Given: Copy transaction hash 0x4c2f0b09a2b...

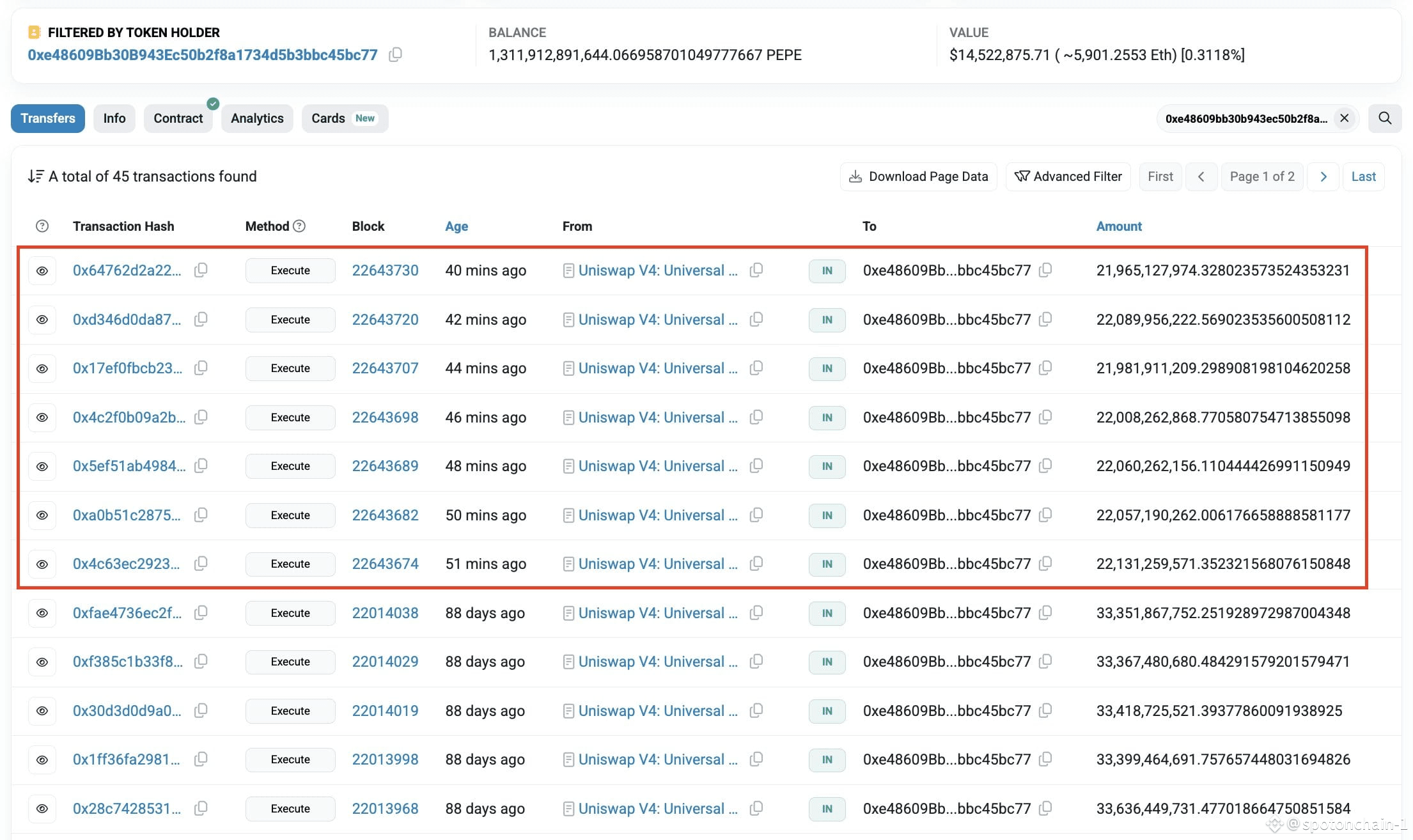Looking at the screenshot, I should tap(201, 417).
